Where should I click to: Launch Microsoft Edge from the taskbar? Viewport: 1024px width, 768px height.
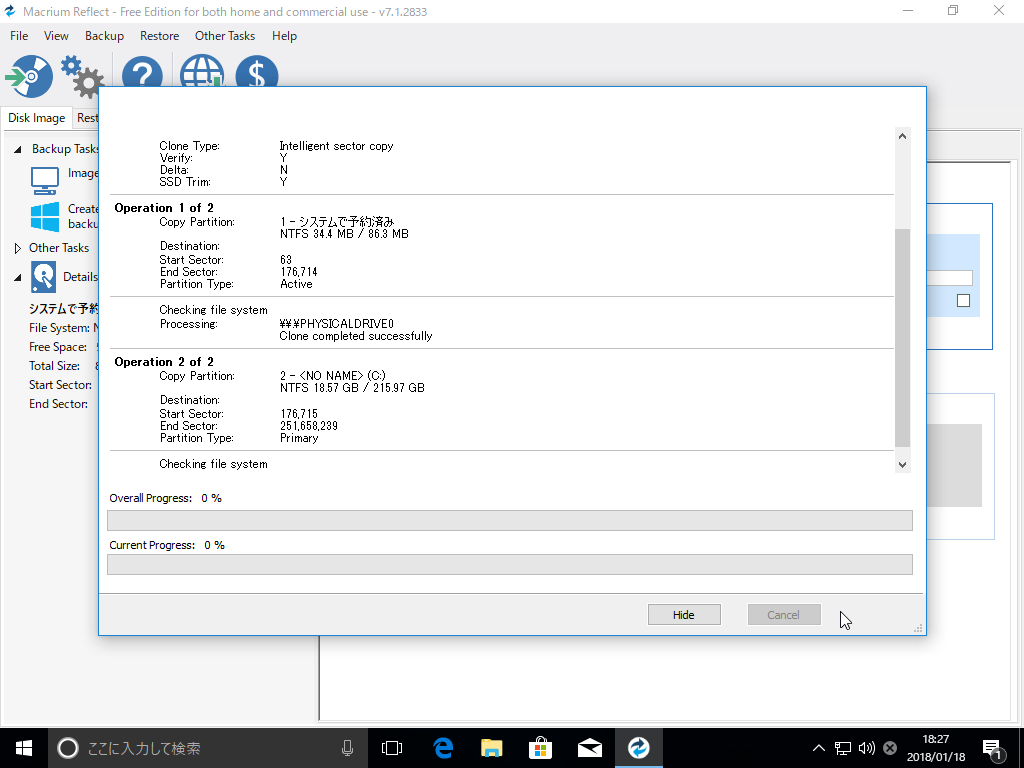(443, 748)
